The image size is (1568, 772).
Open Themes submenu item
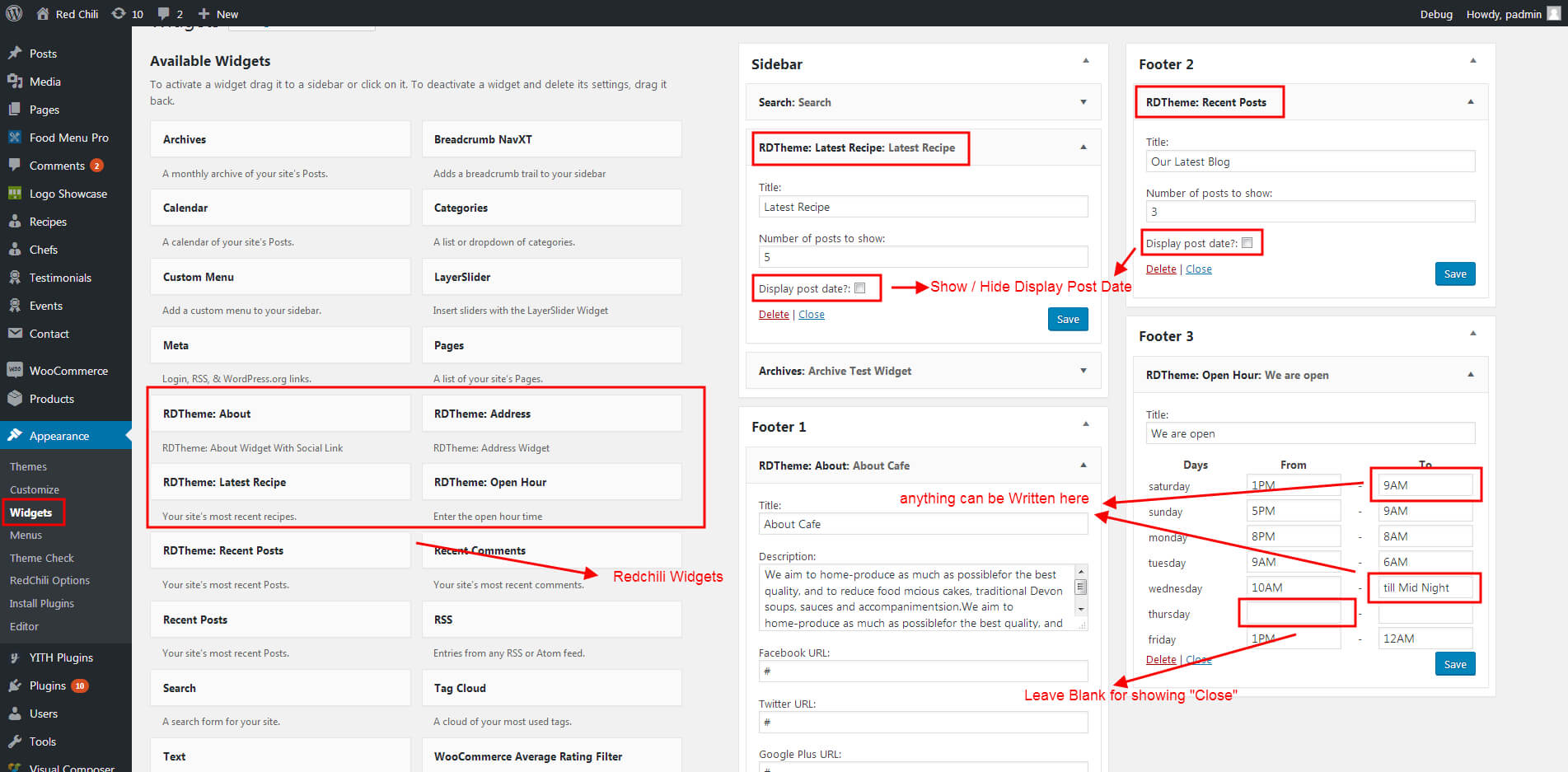click(28, 466)
